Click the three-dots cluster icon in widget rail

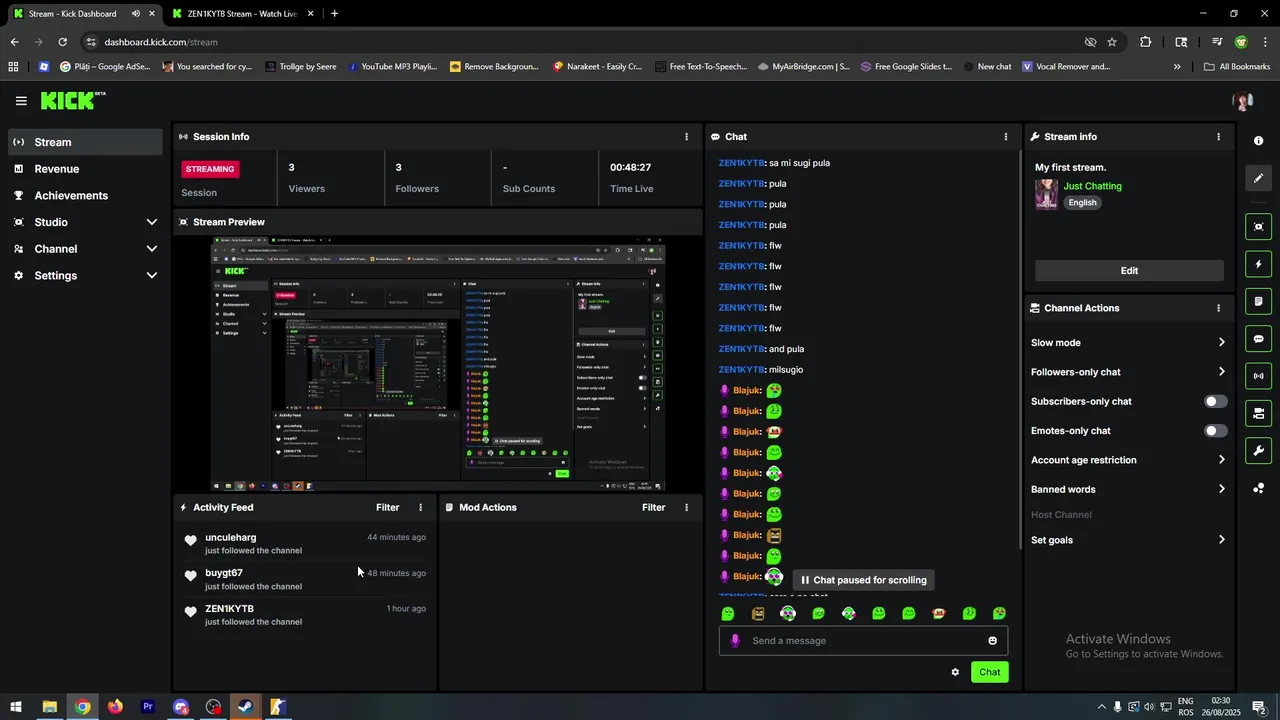tap(1259, 488)
